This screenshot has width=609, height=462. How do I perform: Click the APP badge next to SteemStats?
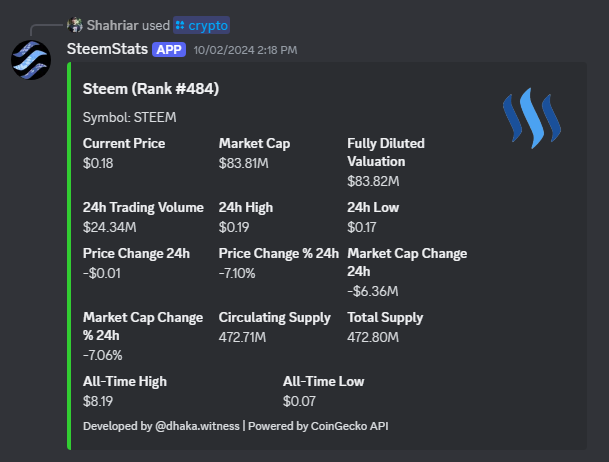click(x=167, y=49)
